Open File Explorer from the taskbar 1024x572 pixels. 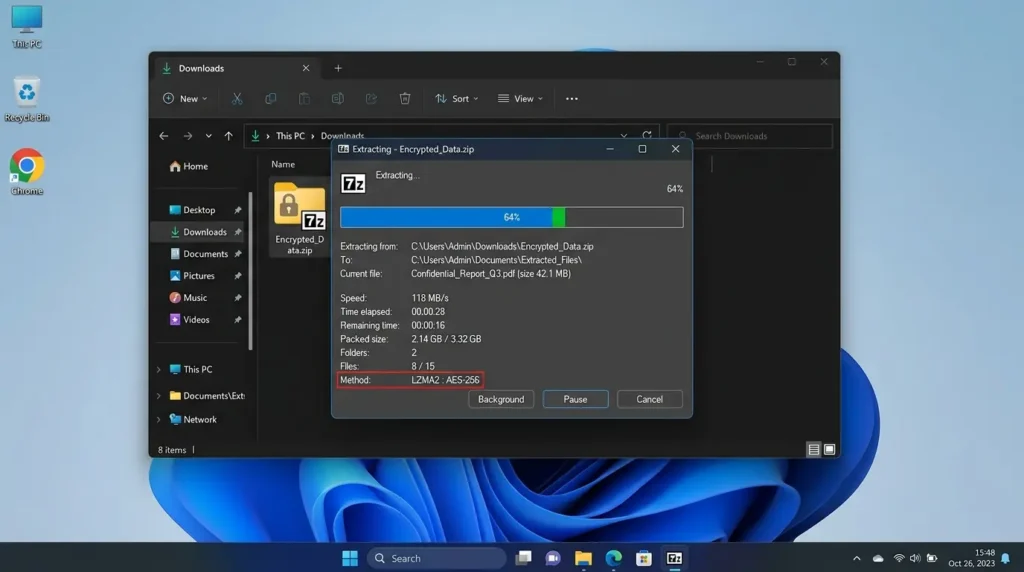tap(583, 558)
